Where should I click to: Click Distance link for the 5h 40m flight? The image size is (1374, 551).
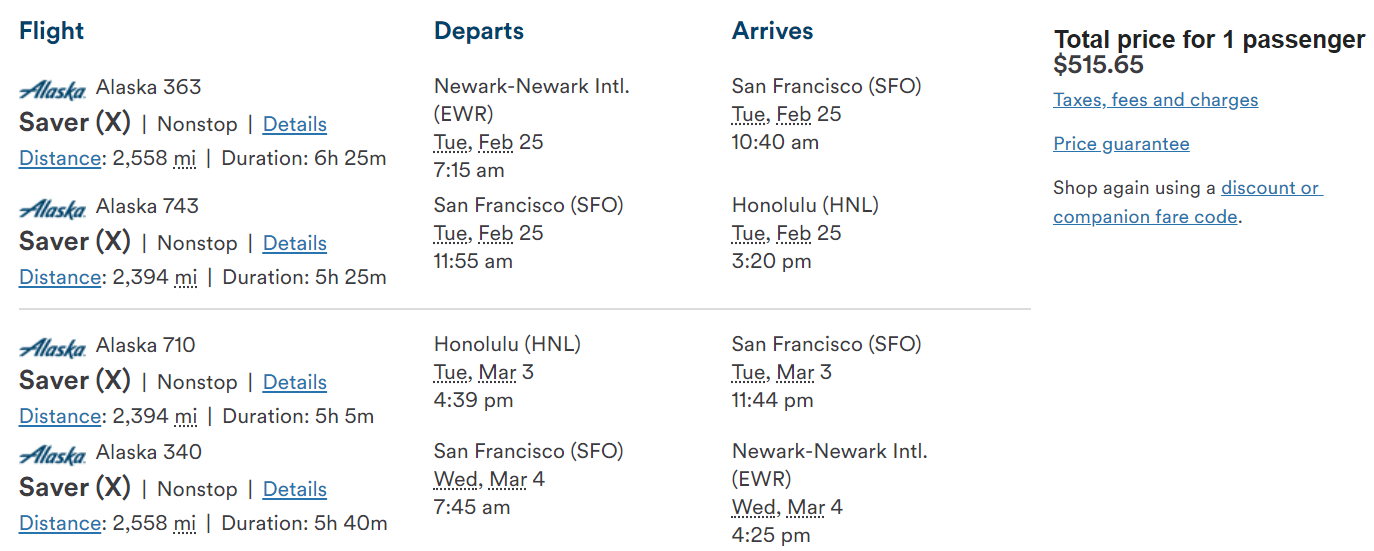60,523
